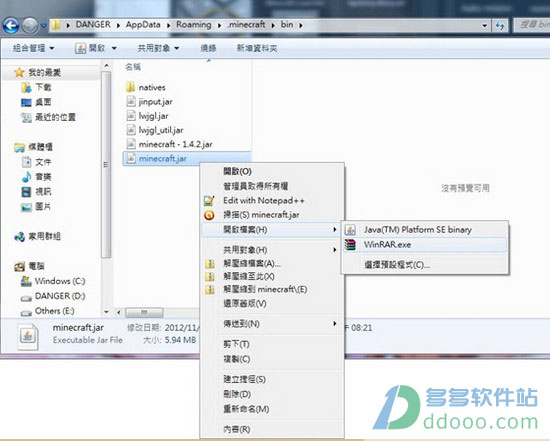Focus the search bin input field
This screenshot has height=441, width=550.
(x=532, y=25)
